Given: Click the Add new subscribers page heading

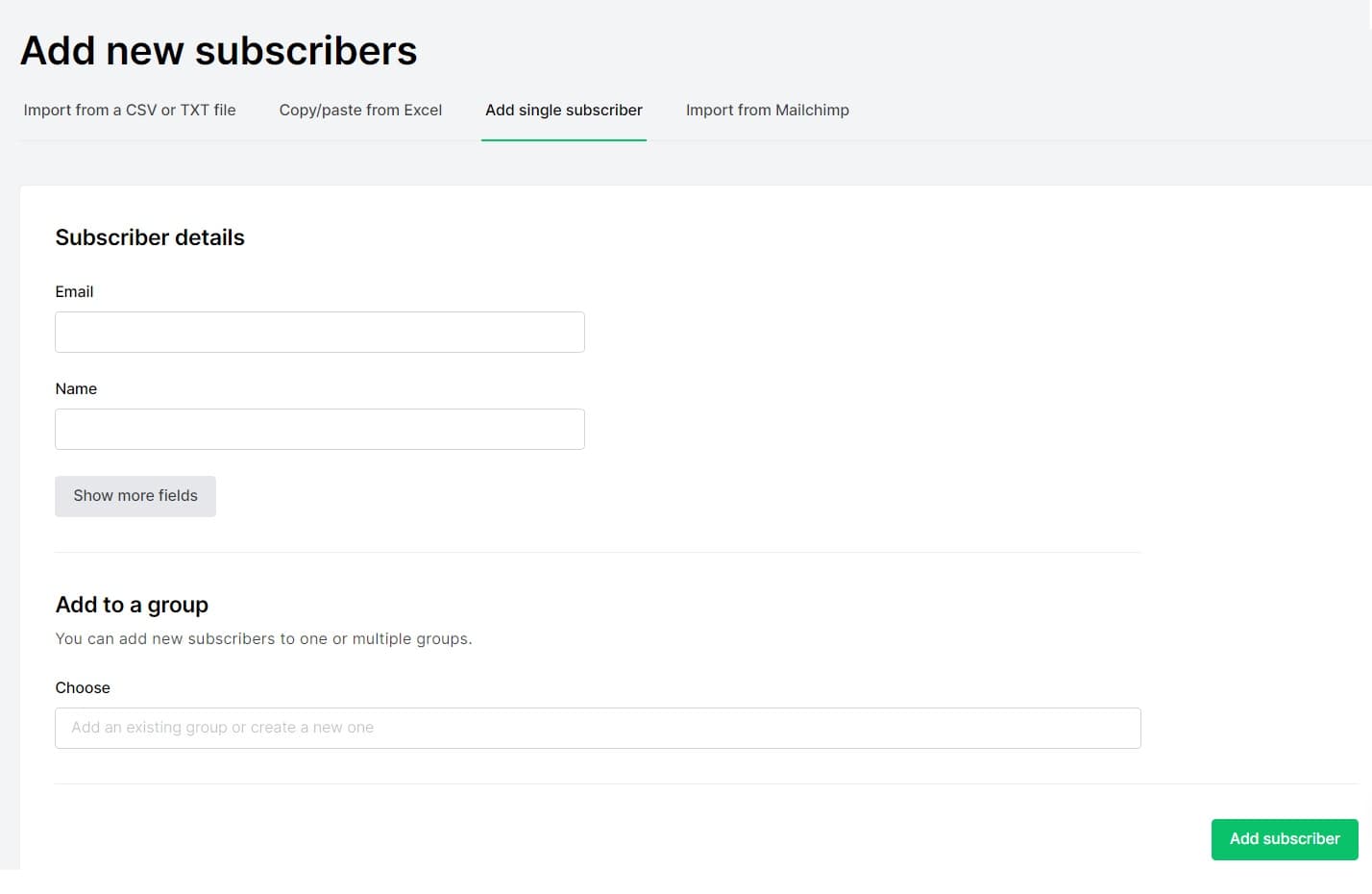Looking at the screenshot, I should click(219, 50).
